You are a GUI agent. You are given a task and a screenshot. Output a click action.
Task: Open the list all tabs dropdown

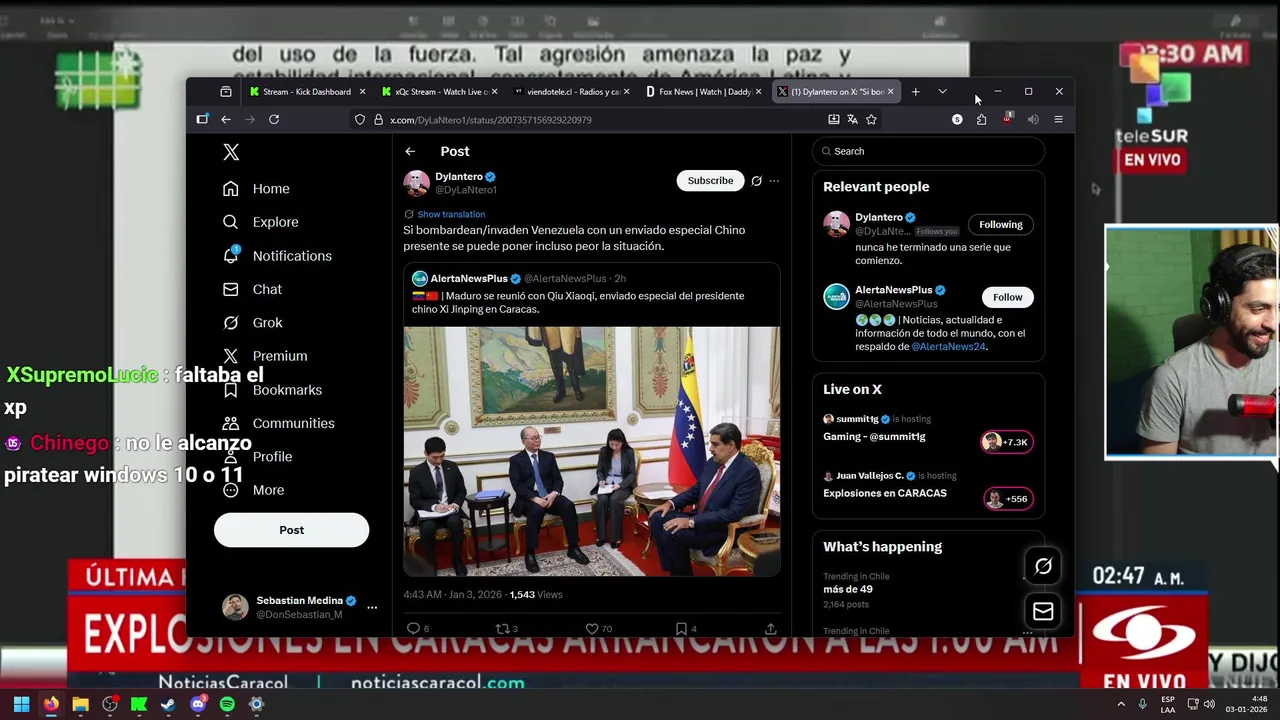[942, 92]
